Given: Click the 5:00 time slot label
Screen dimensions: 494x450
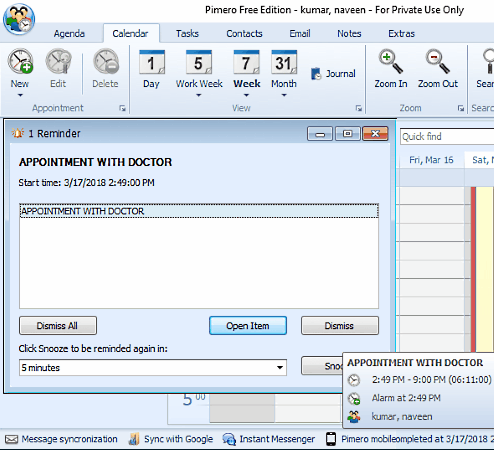Looking at the screenshot, I should click(194, 399).
